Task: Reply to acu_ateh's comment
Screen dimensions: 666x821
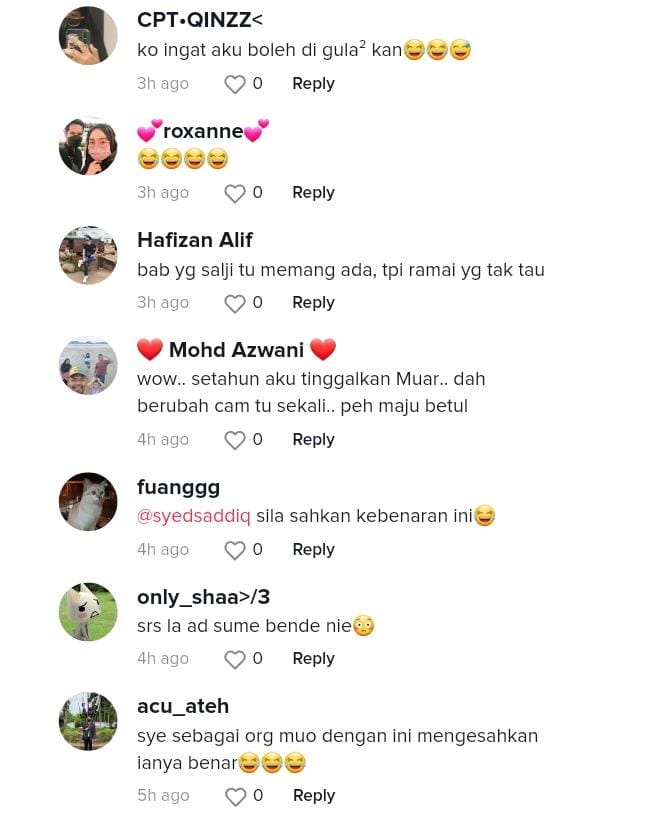Action: tap(314, 796)
